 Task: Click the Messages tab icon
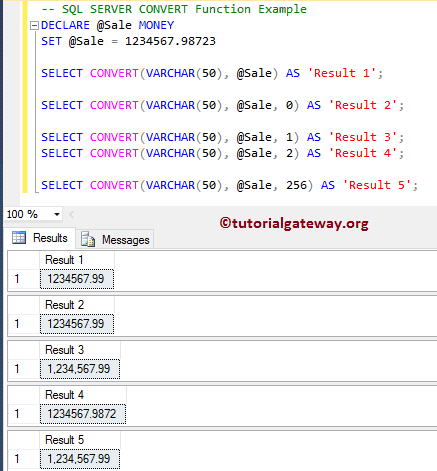pyautogui.click(x=88, y=239)
